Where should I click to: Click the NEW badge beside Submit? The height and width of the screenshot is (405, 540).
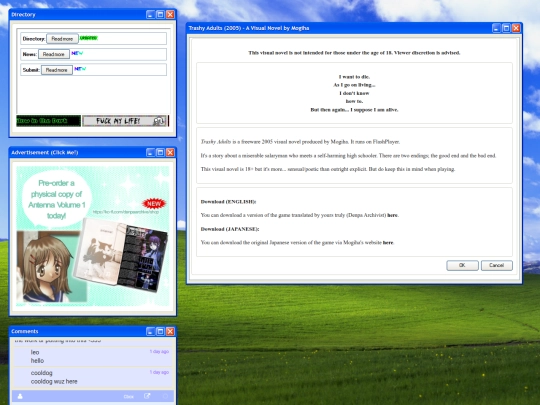[x=80, y=69]
